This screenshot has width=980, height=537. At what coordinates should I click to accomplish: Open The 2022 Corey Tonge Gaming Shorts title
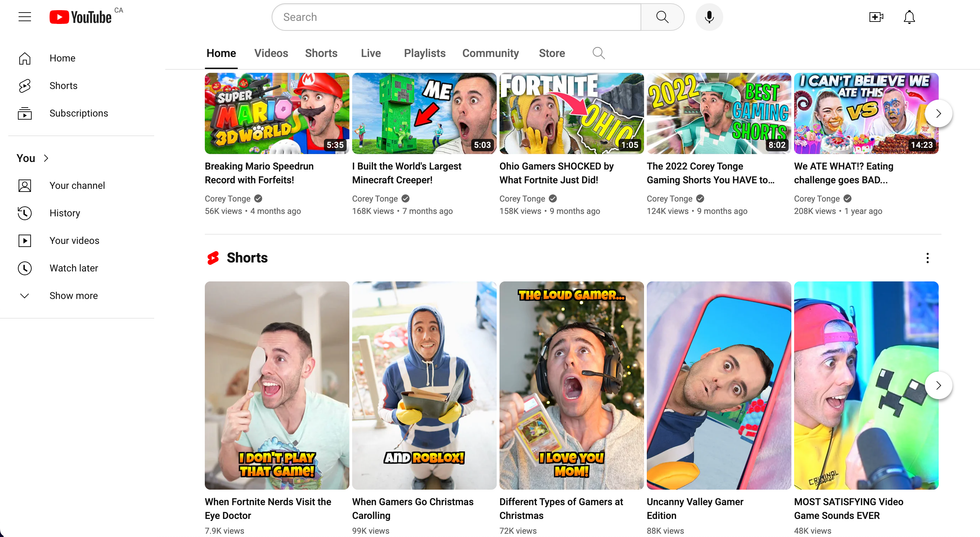pos(711,173)
